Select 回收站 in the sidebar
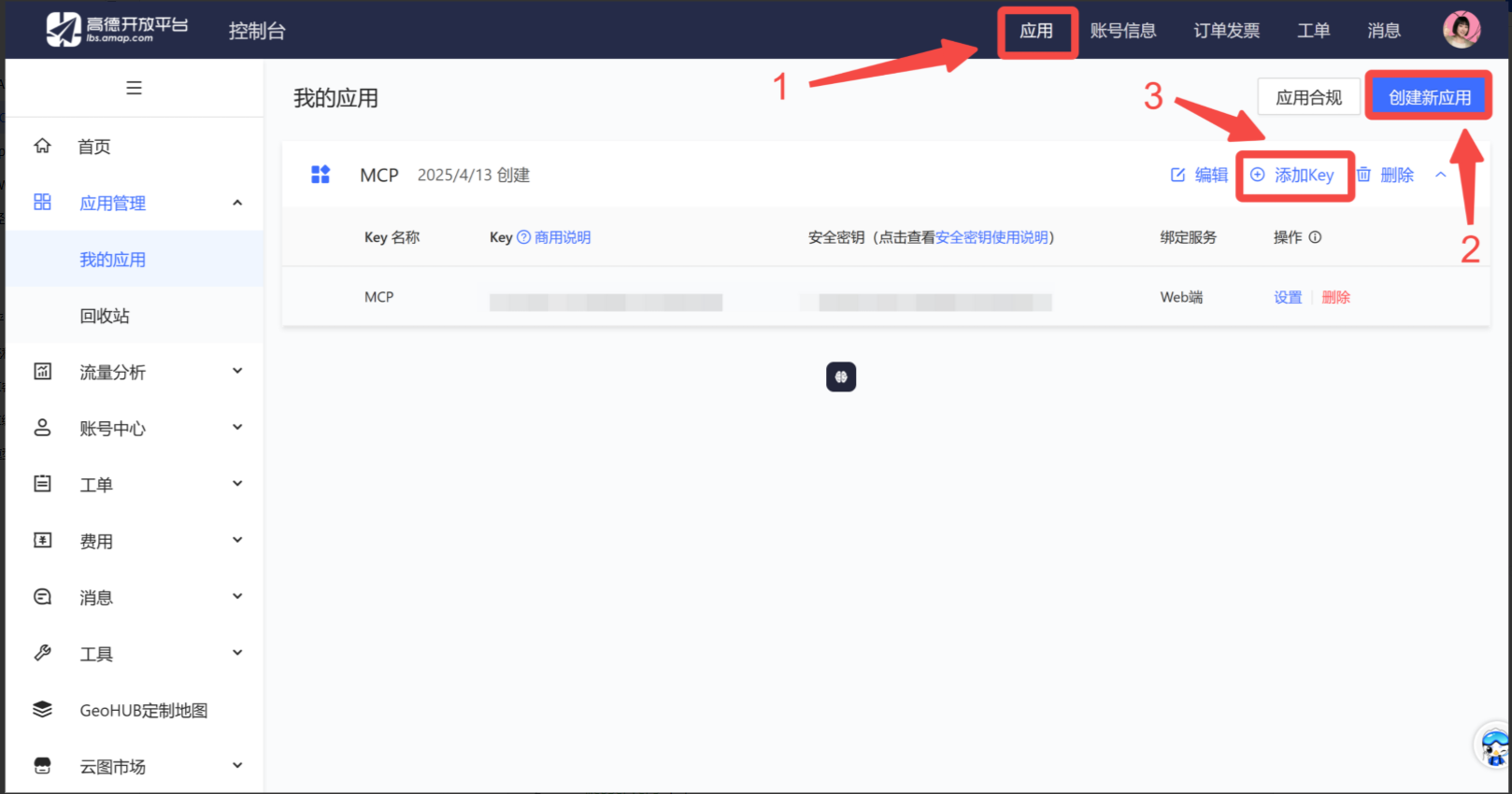 click(105, 316)
